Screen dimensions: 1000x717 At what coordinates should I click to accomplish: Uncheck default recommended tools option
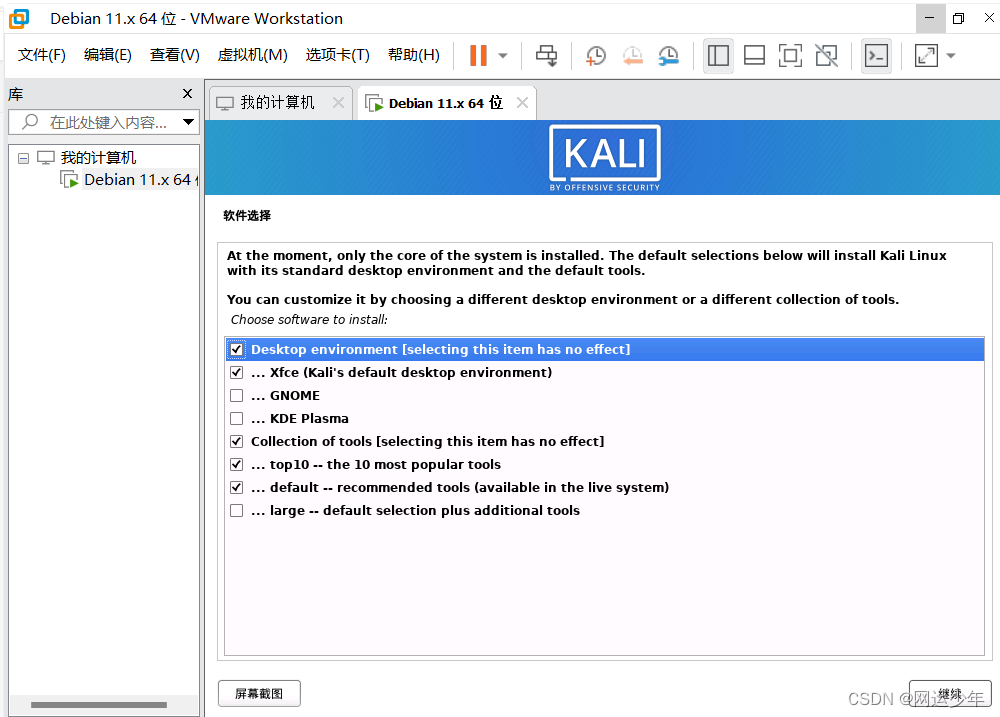point(237,487)
